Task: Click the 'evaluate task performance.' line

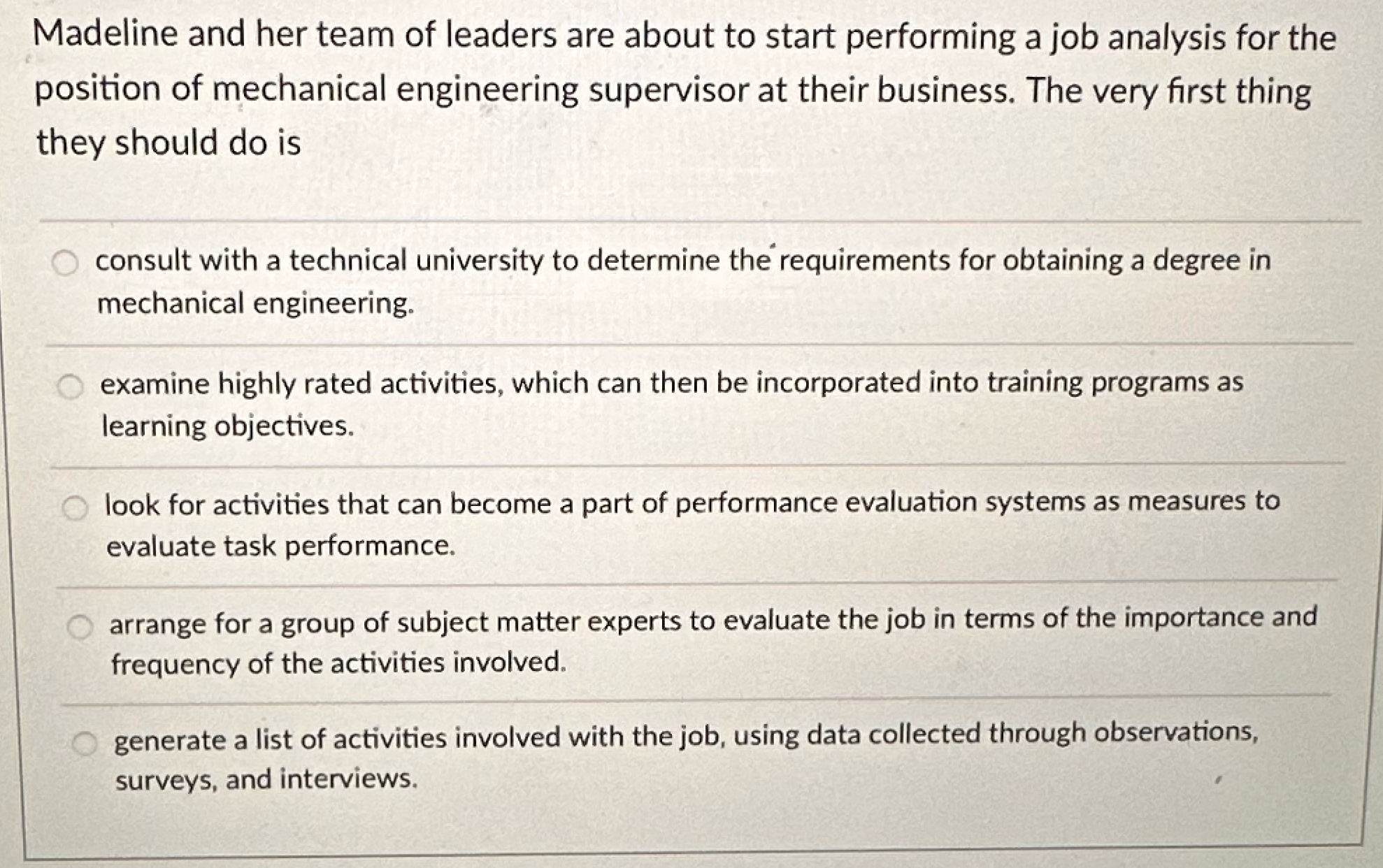Action: click(x=281, y=547)
